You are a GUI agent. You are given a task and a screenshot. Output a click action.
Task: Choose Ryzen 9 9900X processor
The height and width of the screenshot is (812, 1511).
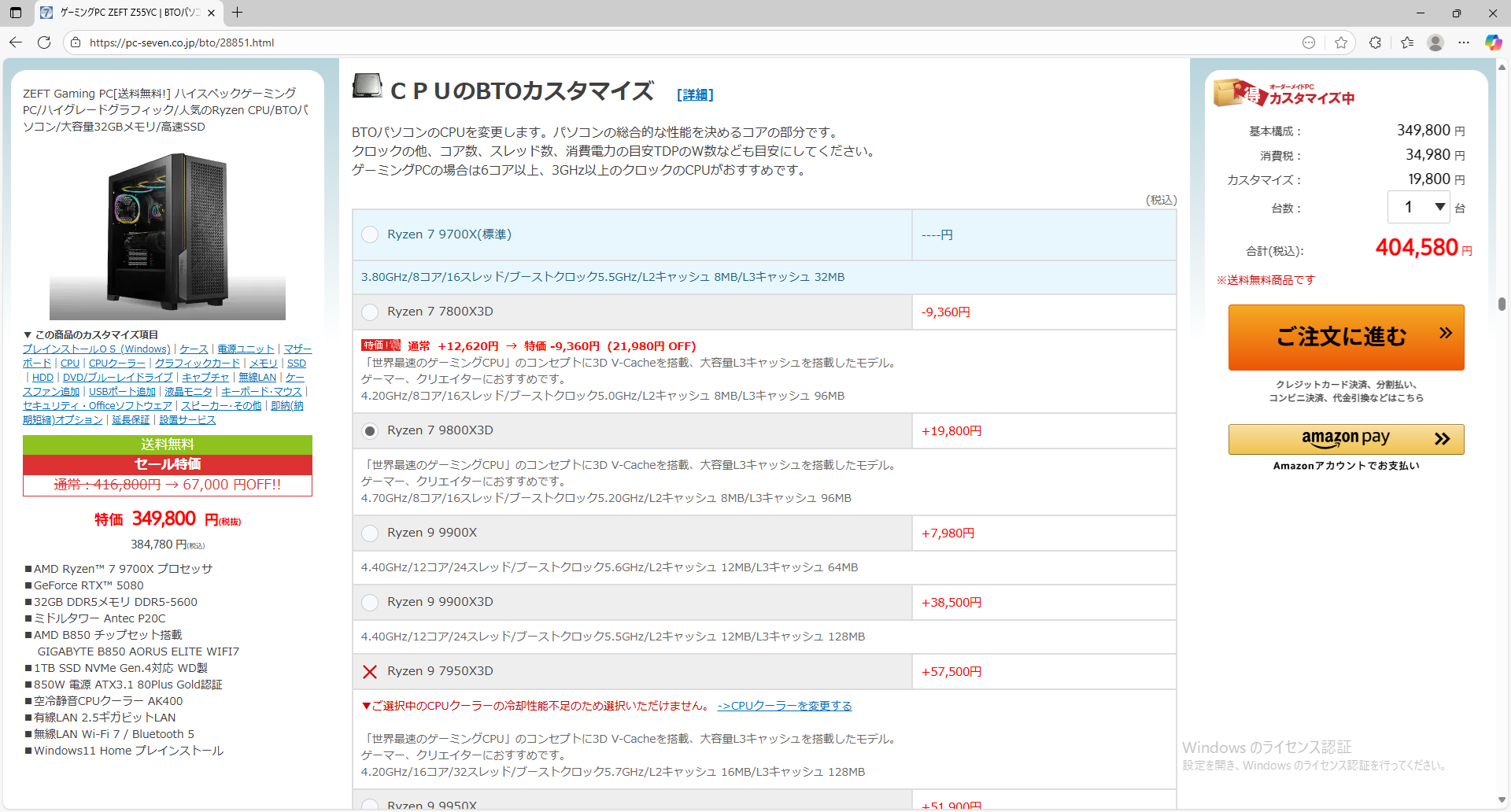point(370,533)
